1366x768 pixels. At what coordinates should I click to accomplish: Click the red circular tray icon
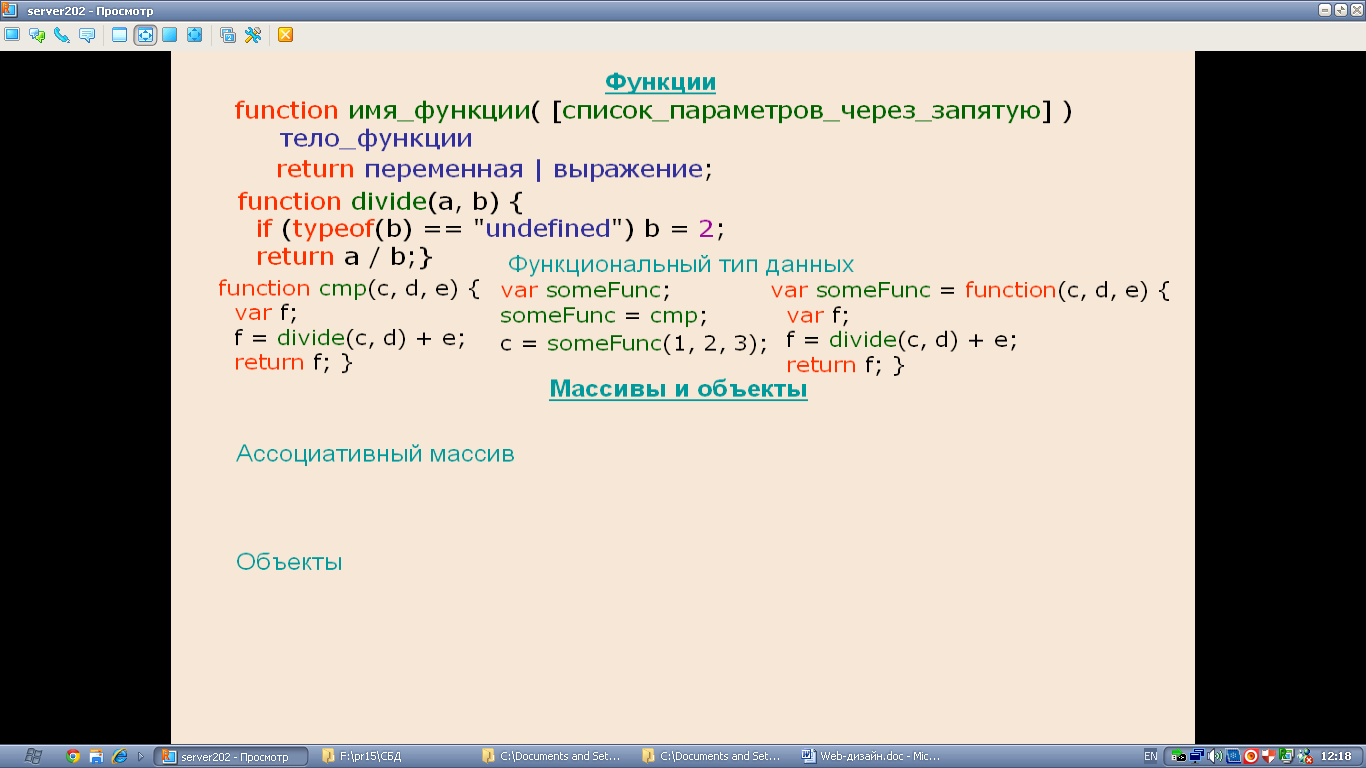1250,756
